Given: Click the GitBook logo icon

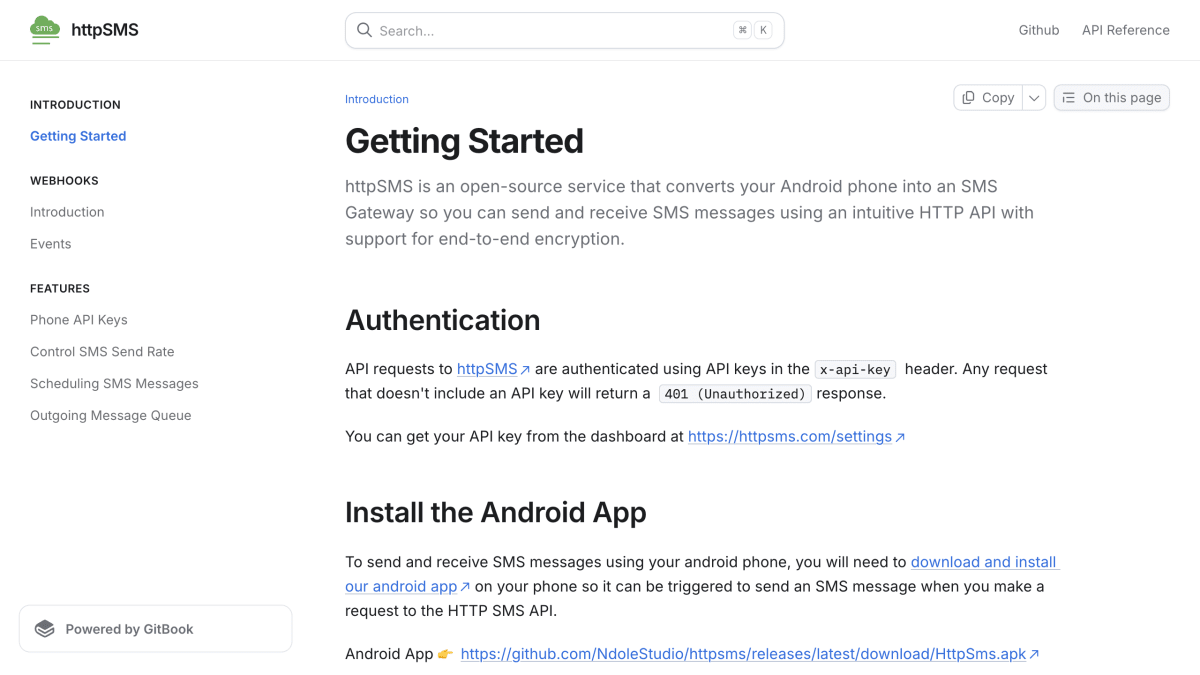Looking at the screenshot, I should click(x=44, y=629).
